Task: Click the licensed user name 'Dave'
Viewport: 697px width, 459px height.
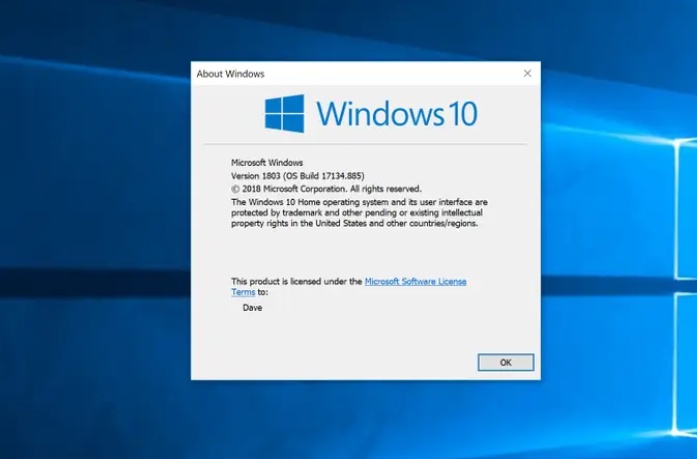Action: (x=252, y=307)
